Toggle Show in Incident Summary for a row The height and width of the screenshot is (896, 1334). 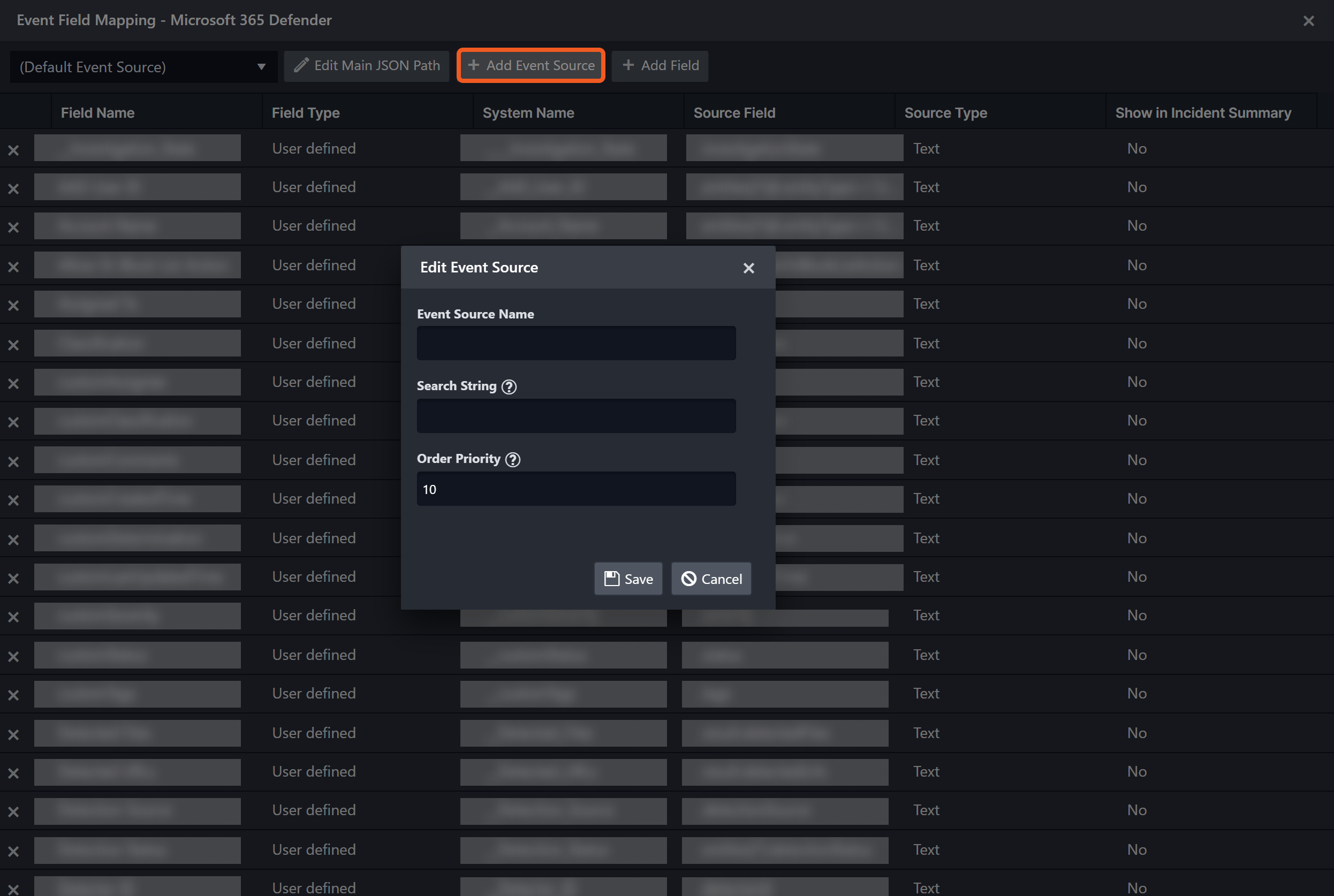(1137, 148)
